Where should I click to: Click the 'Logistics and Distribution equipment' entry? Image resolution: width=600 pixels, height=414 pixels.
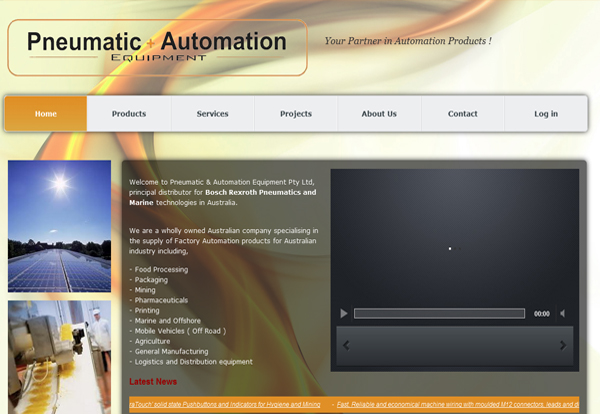(193, 362)
